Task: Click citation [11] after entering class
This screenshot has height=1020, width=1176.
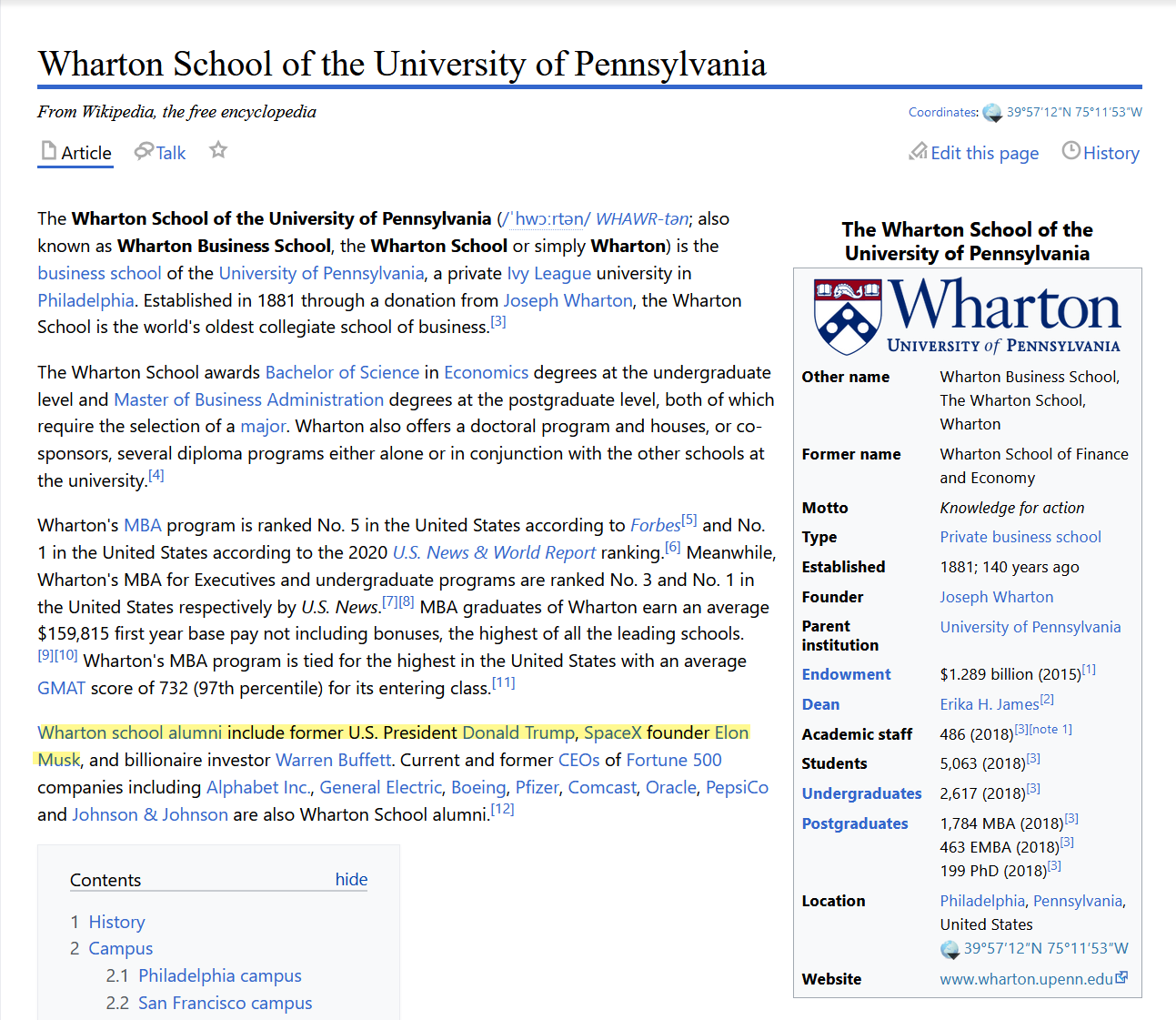Action: 503,682
